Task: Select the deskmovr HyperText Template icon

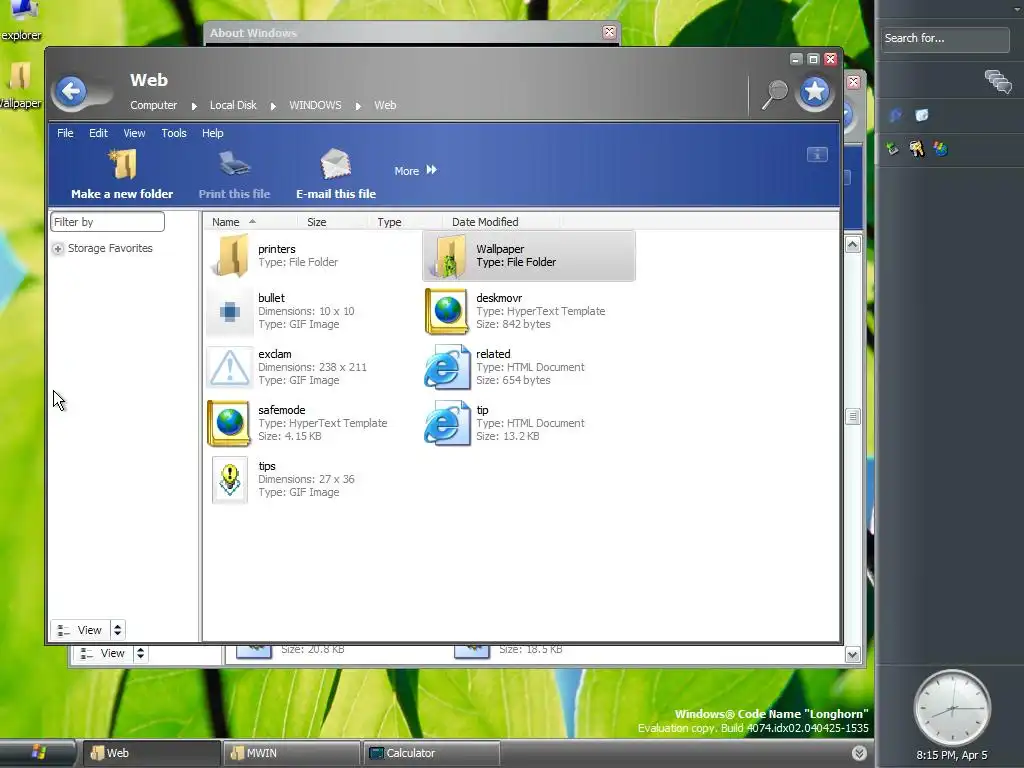Action: point(447,312)
